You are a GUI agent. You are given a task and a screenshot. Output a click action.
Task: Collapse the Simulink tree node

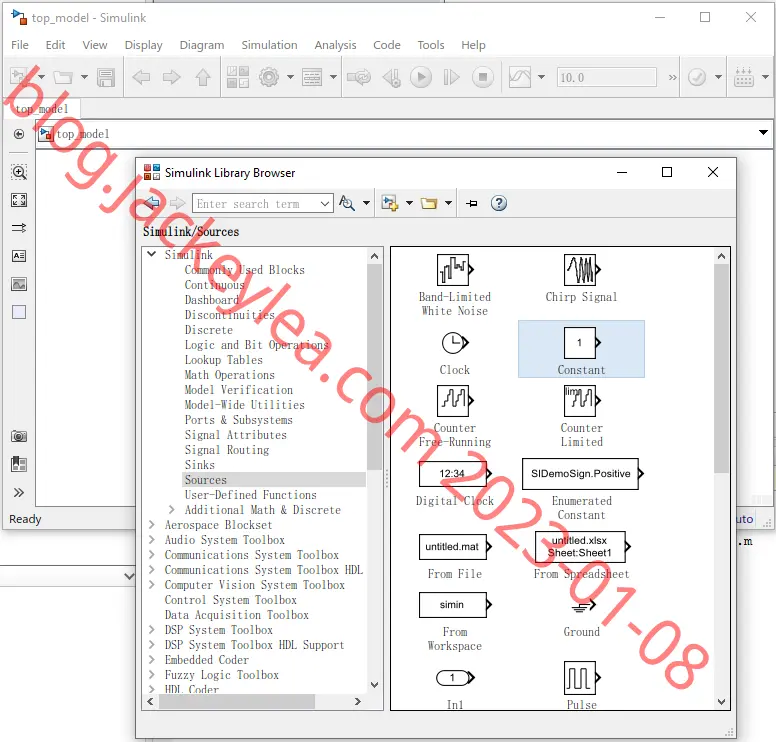click(152, 254)
